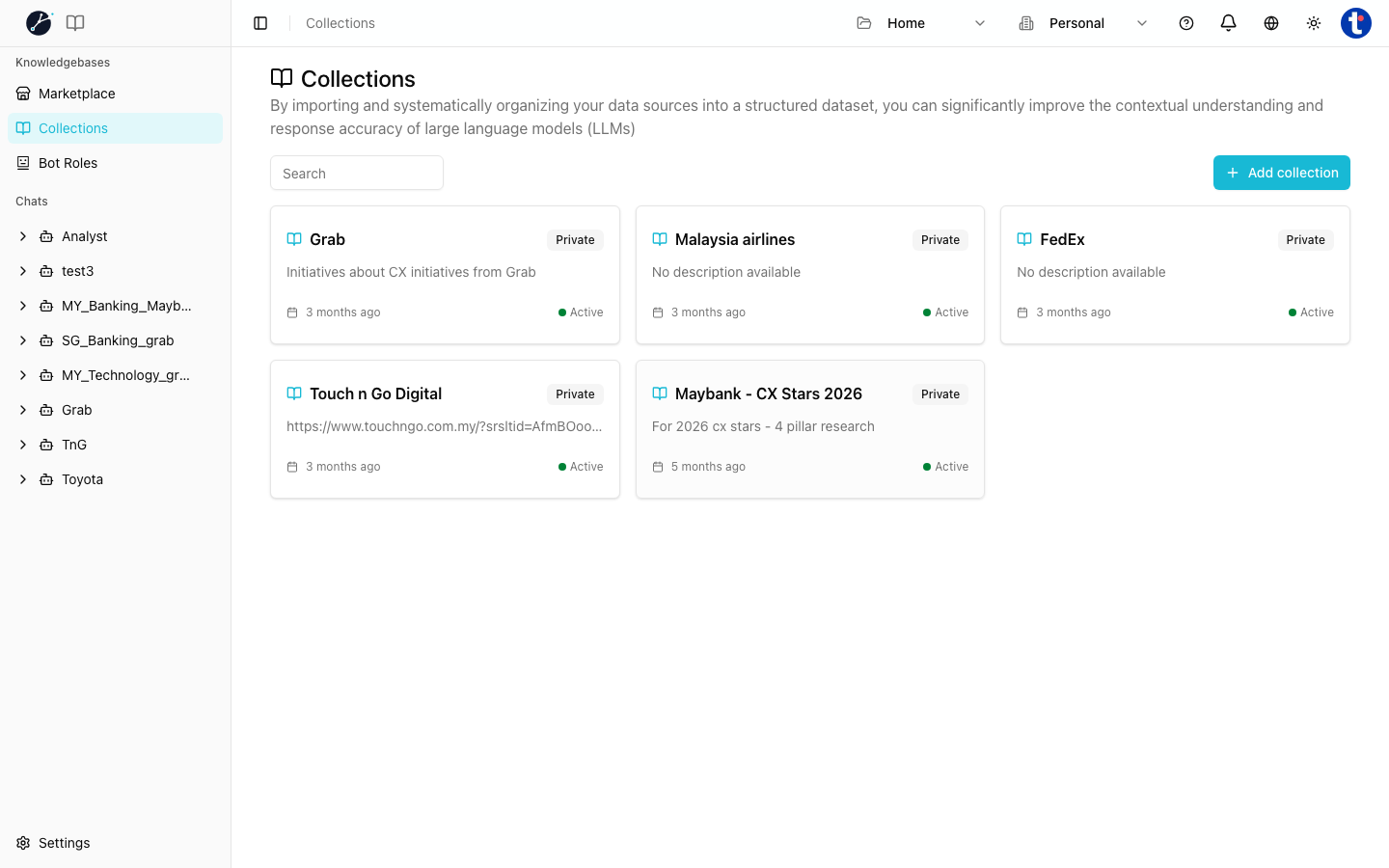Click 'For 2026 cx stars - 4 pillar research'
This screenshot has width=1389, height=868.
pos(763,426)
